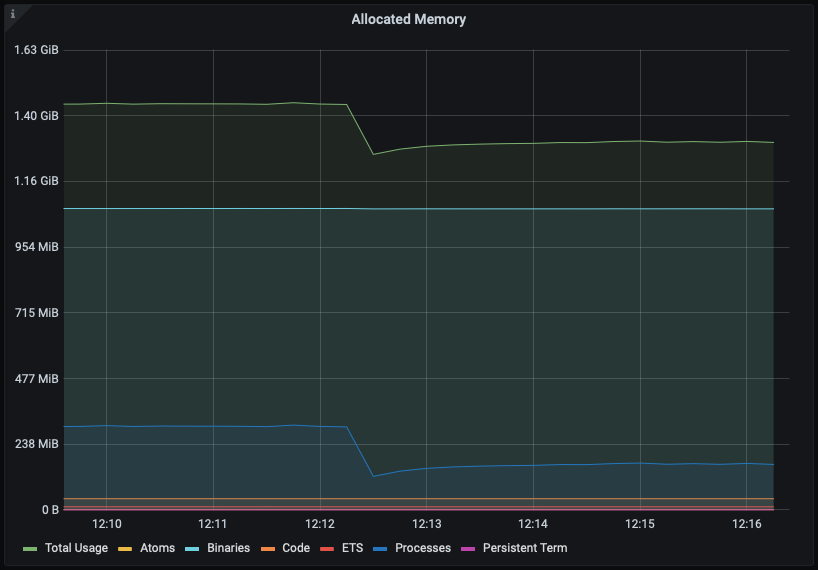Toggle the Atoms legend series
The image size is (818, 570).
point(157,548)
